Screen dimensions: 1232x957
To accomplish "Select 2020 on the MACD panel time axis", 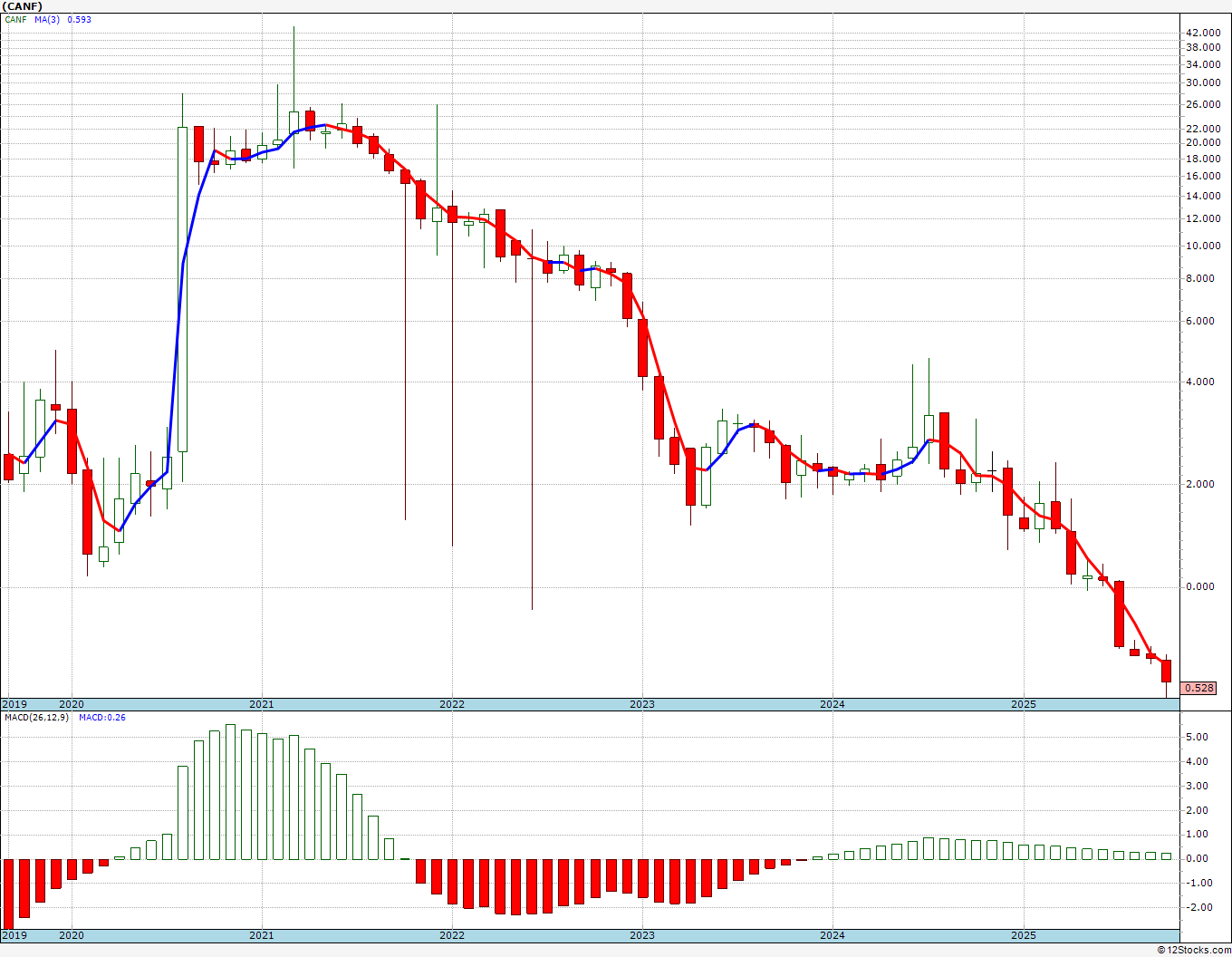I will click(71, 935).
